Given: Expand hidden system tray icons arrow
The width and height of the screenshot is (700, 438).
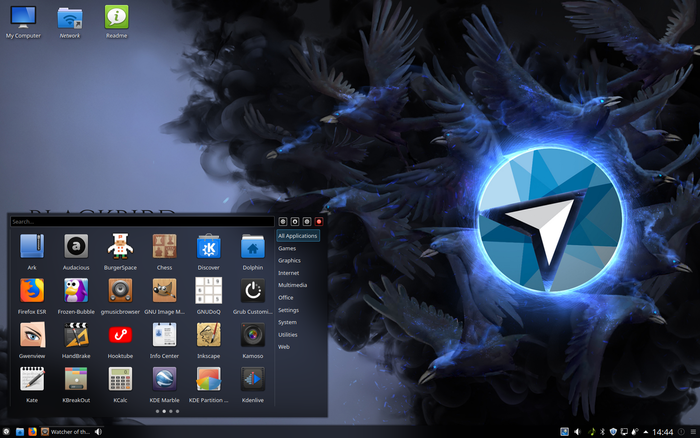Looking at the screenshot, I should [x=646, y=432].
